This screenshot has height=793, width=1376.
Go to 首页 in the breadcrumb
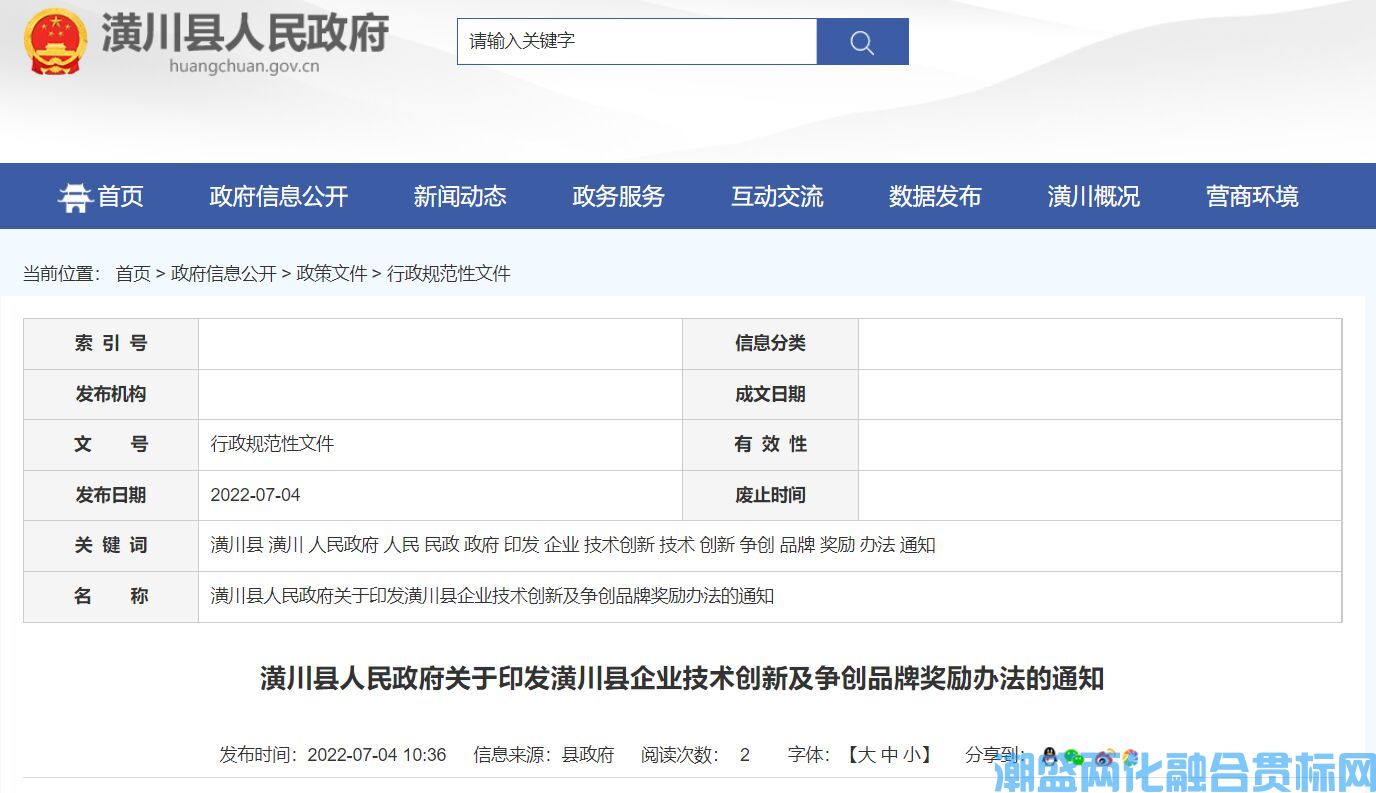point(133,273)
